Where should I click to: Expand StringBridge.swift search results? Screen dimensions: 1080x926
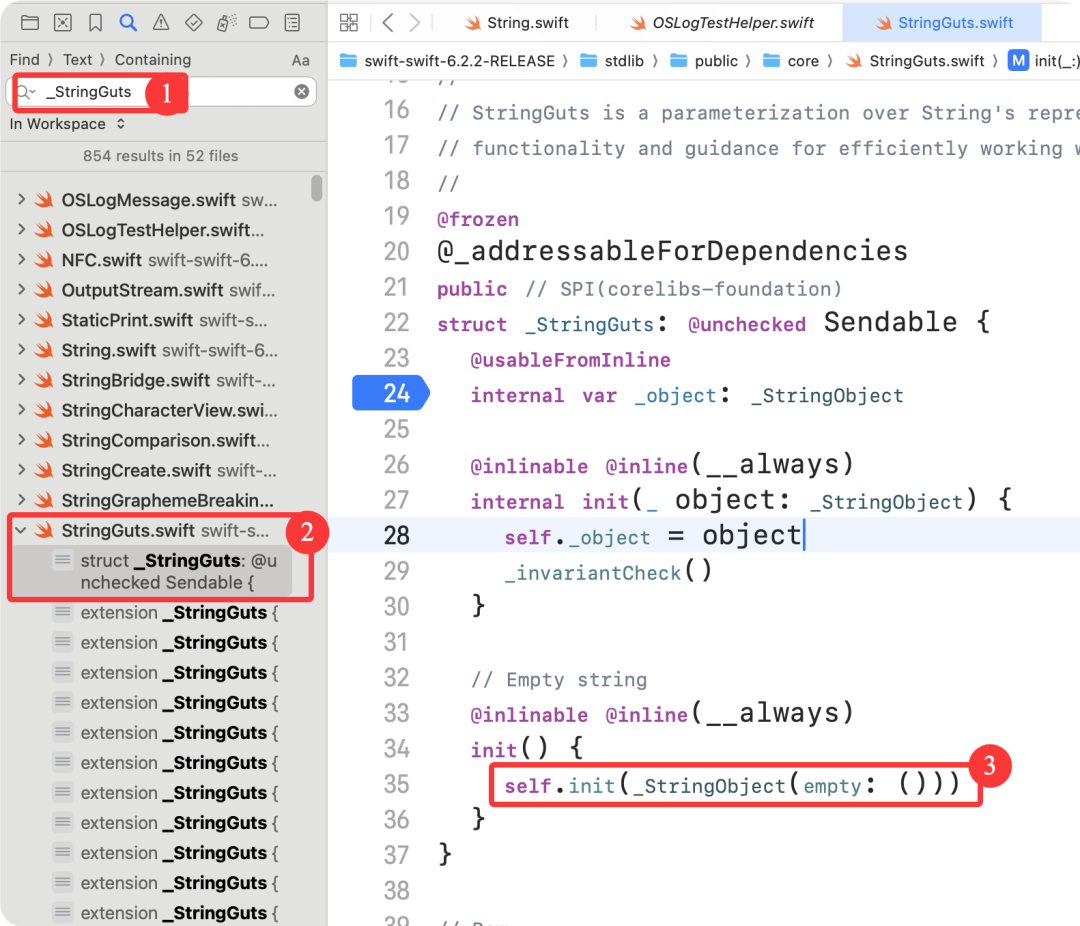pyautogui.click(x=21, y=380)
